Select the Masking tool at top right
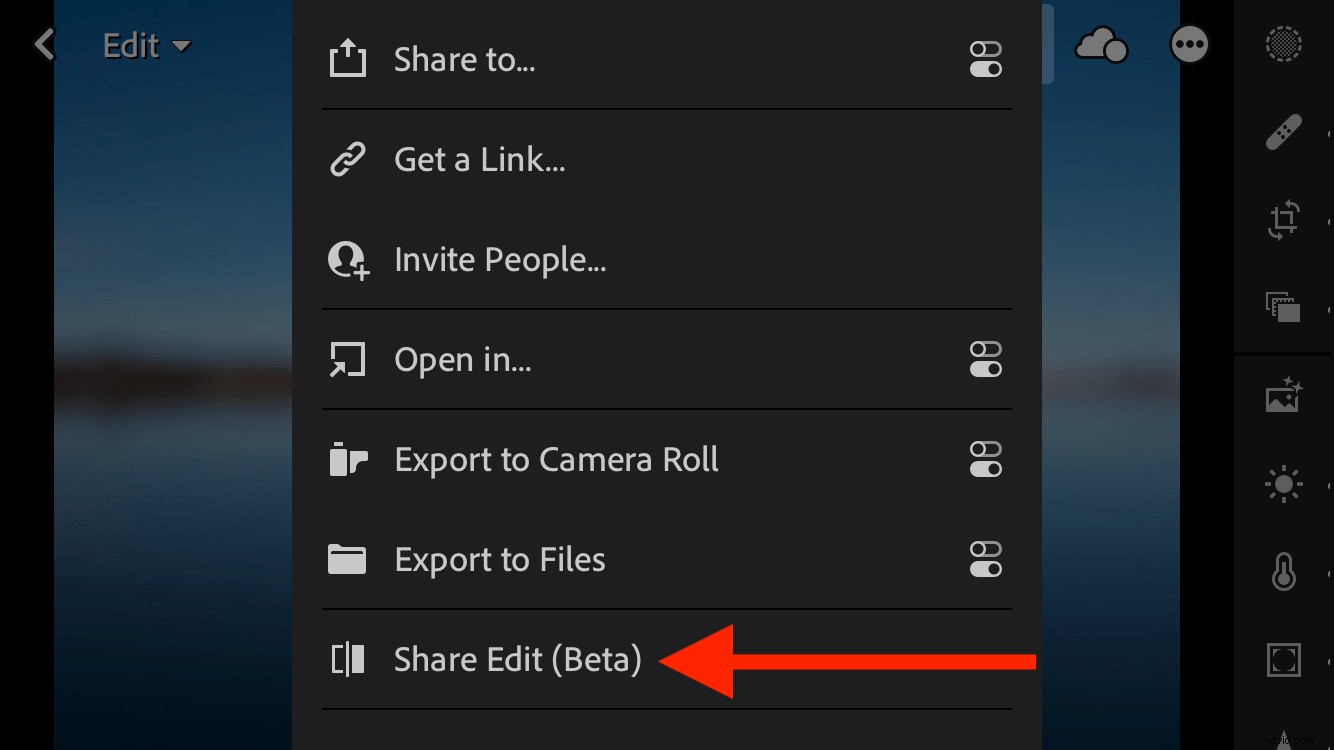The width and height of the screenshot is (1334, 750). pos(1283,44)
